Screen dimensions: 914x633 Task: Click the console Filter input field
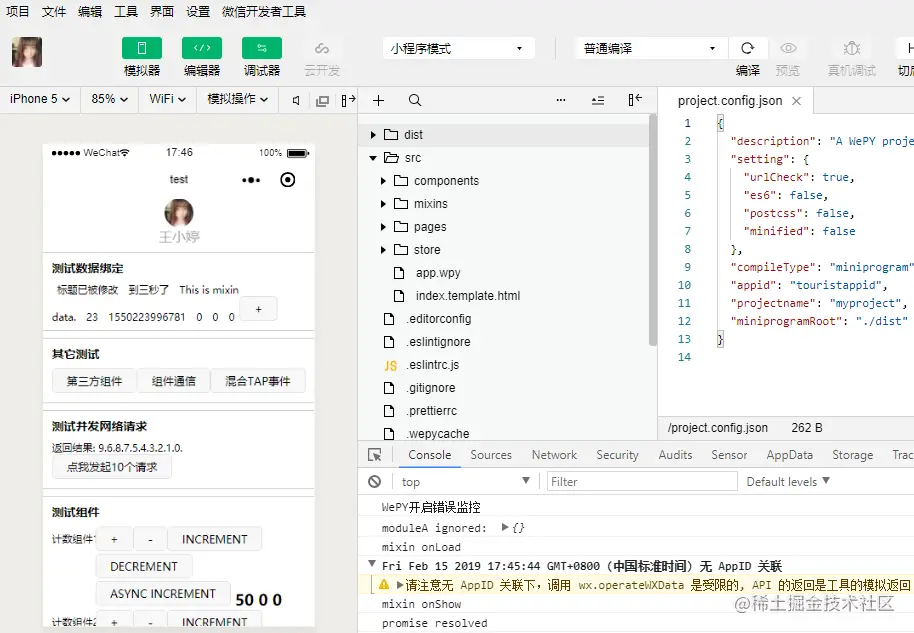coord(640,481)
